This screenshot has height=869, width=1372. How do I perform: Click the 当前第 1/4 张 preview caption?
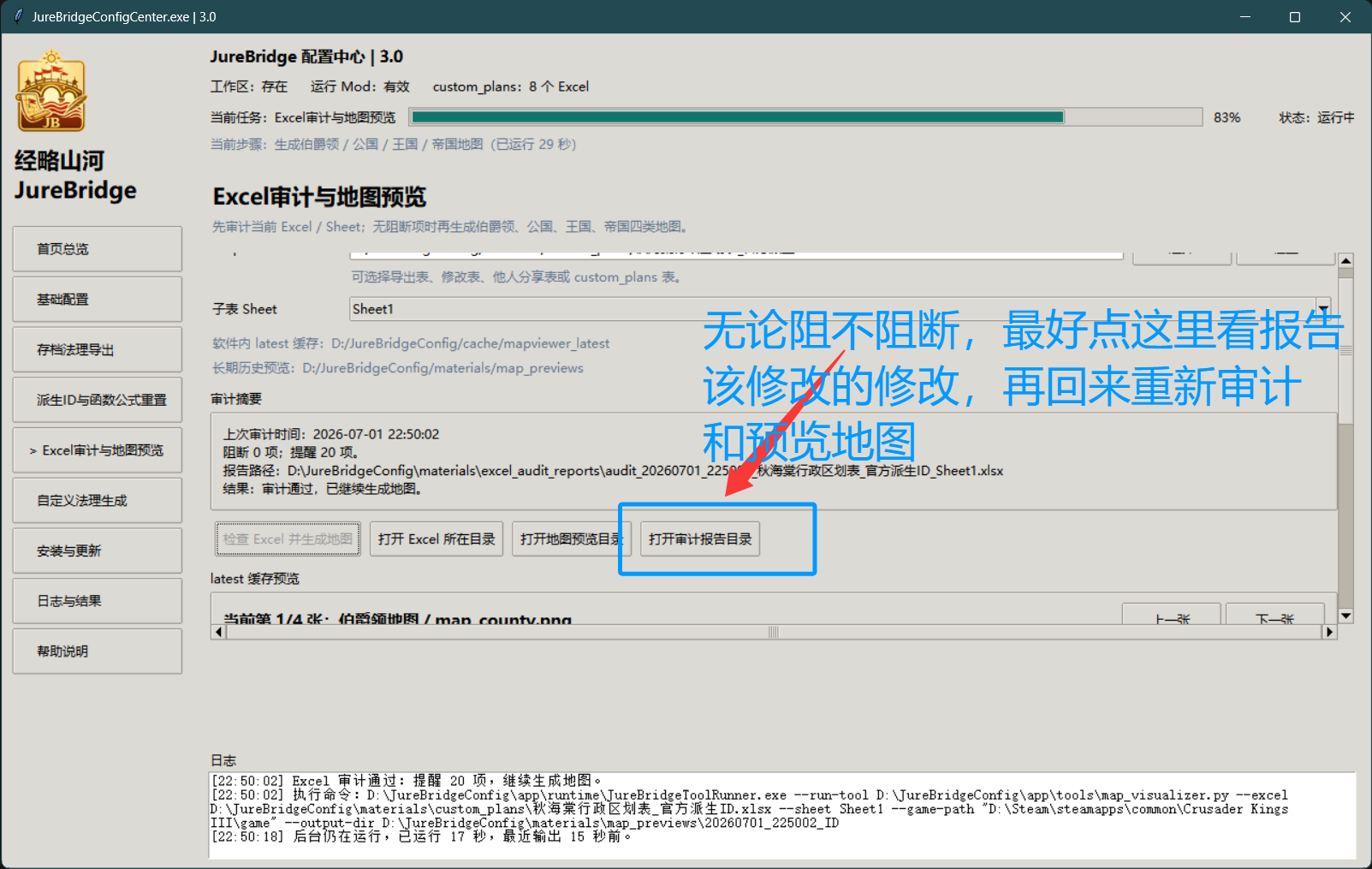coord(397,618)
